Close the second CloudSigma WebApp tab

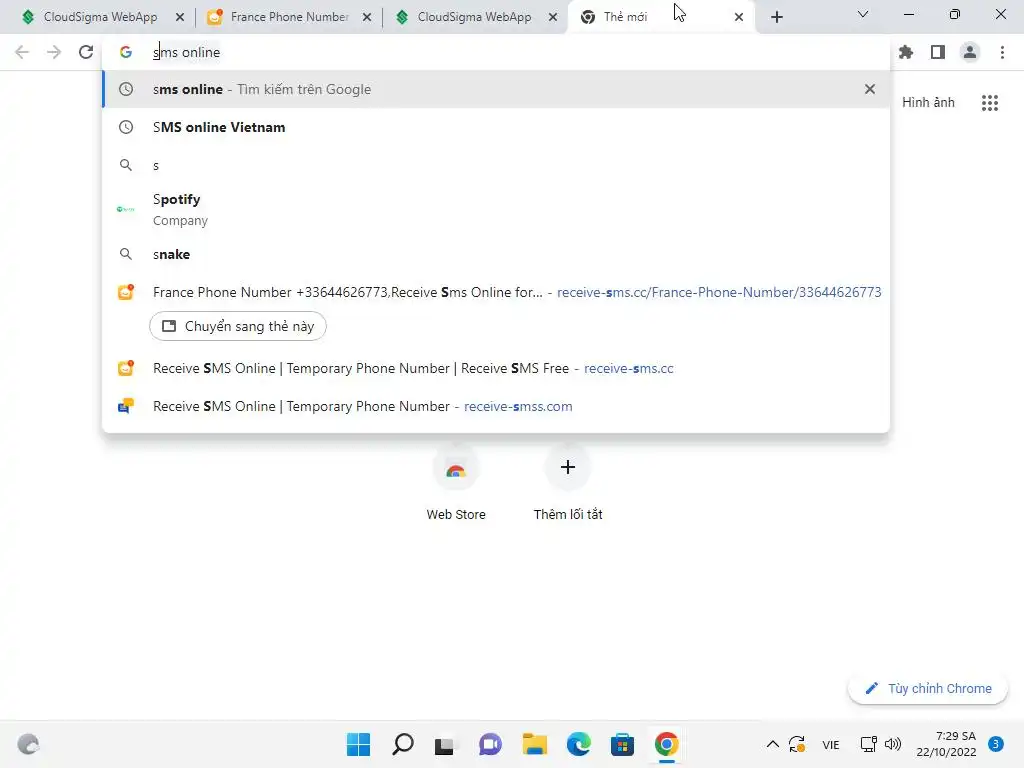[553, 17]
